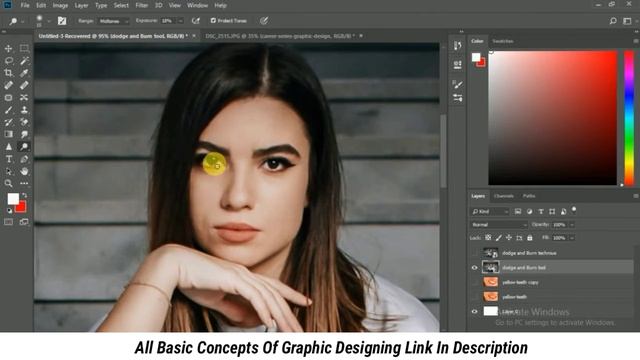The image size is (640, 360).
Task: Pick a color in the red color field
Action: coord(553,118)
